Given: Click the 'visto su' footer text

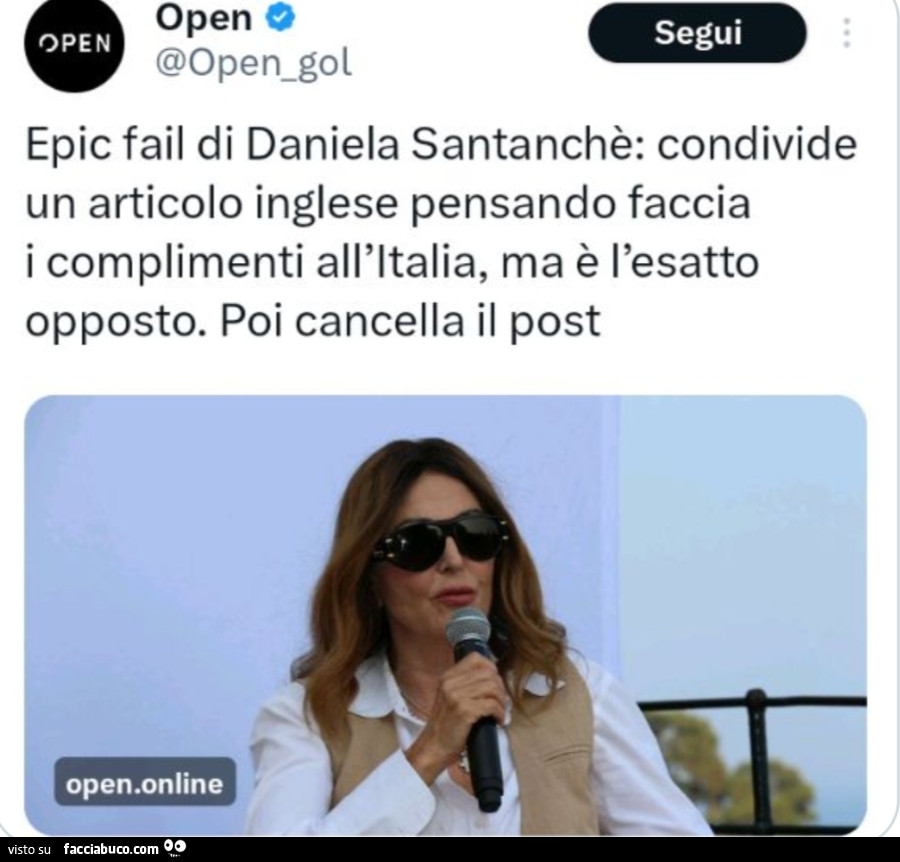Looking at the screenshot, I should pos(30,849).
